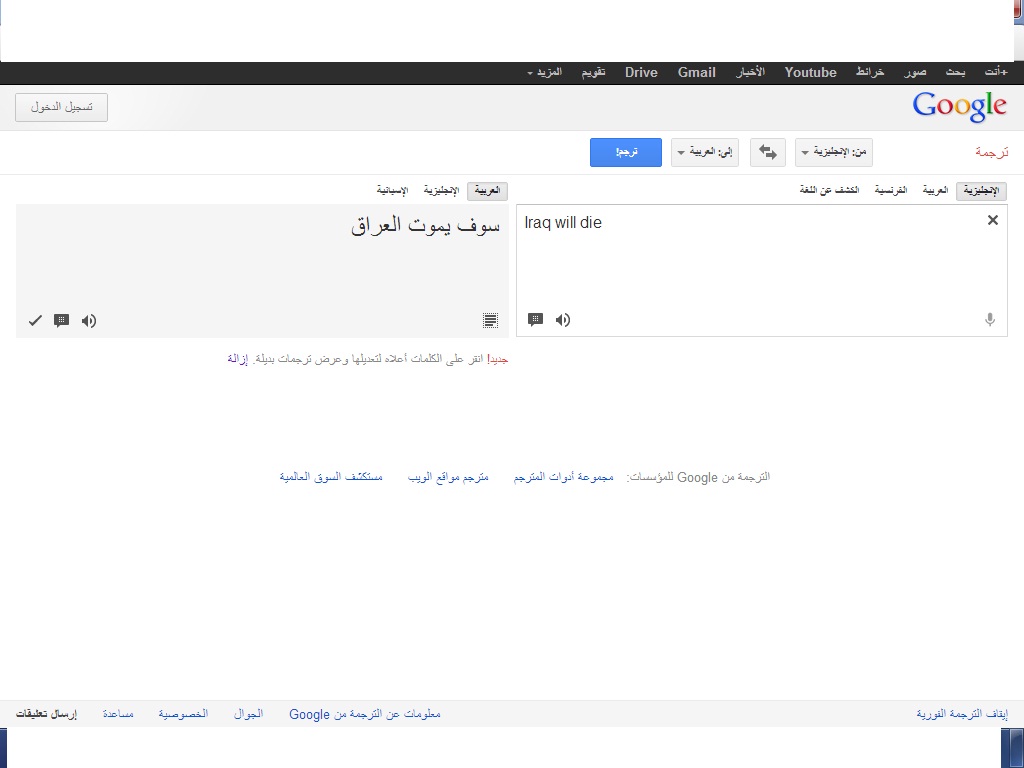This screenshot has width=1024, height=768.
Task: Click the swap languages arrows icon
Action: 767,152
